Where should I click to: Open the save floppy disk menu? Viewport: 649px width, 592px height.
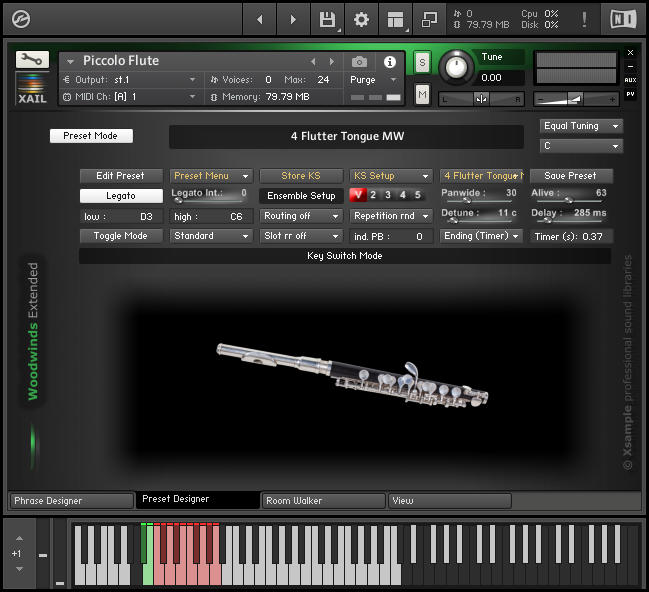click(x=327, y=19)
